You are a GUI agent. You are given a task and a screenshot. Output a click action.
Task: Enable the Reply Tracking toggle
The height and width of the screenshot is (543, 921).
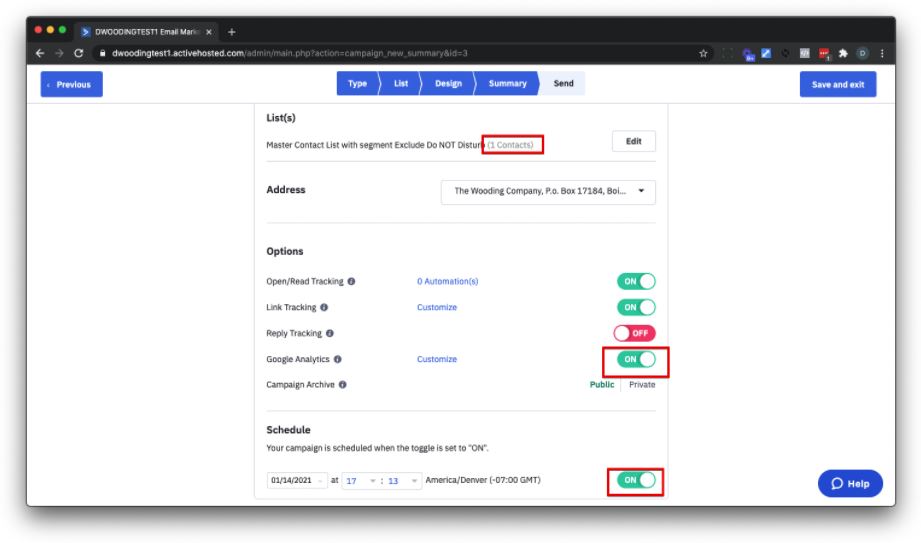click(x=636, y=334)
